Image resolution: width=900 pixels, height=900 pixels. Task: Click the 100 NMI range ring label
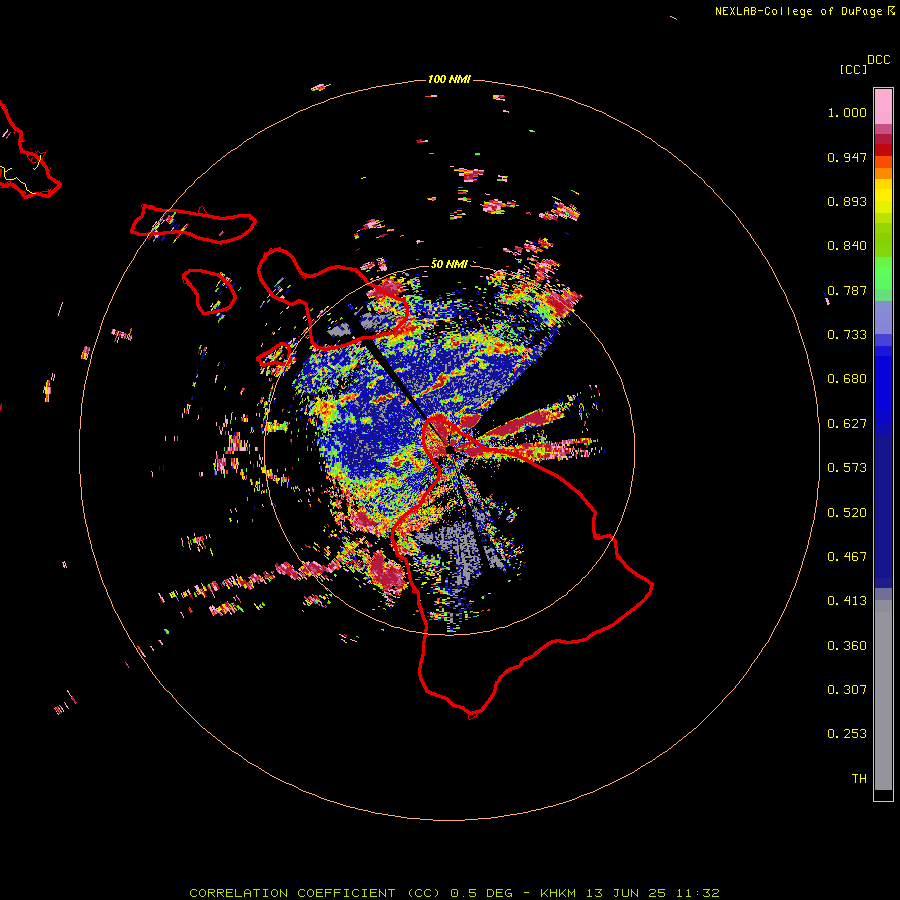[x=449, y=79]
